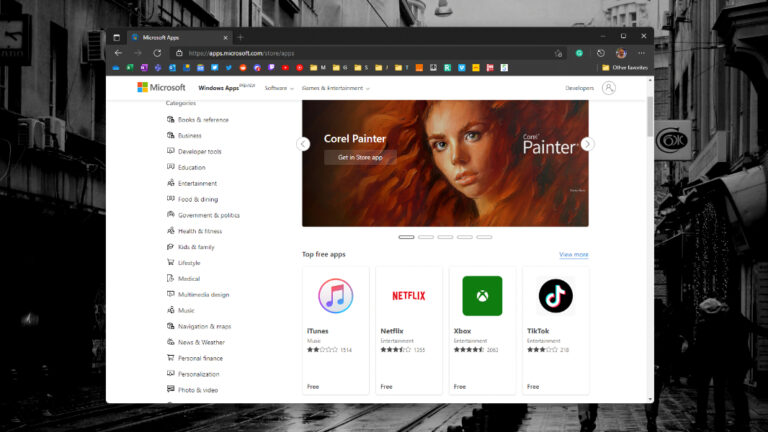The image size is (768, 432).
Task: Open the OneDrive cloud bookmark
Action: (116, 68)
